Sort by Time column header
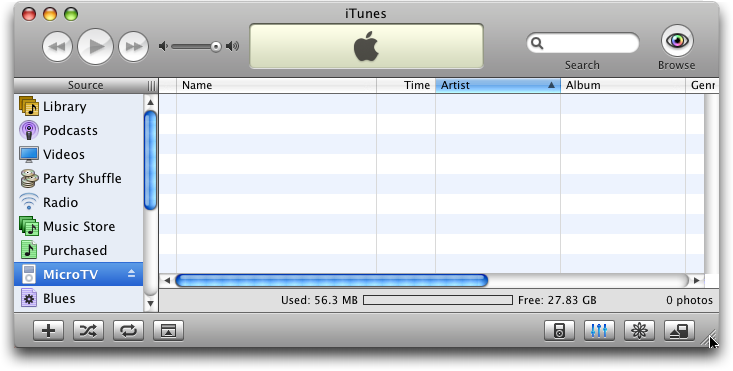This screenshot has height=371, width=733. click(406, 86)
